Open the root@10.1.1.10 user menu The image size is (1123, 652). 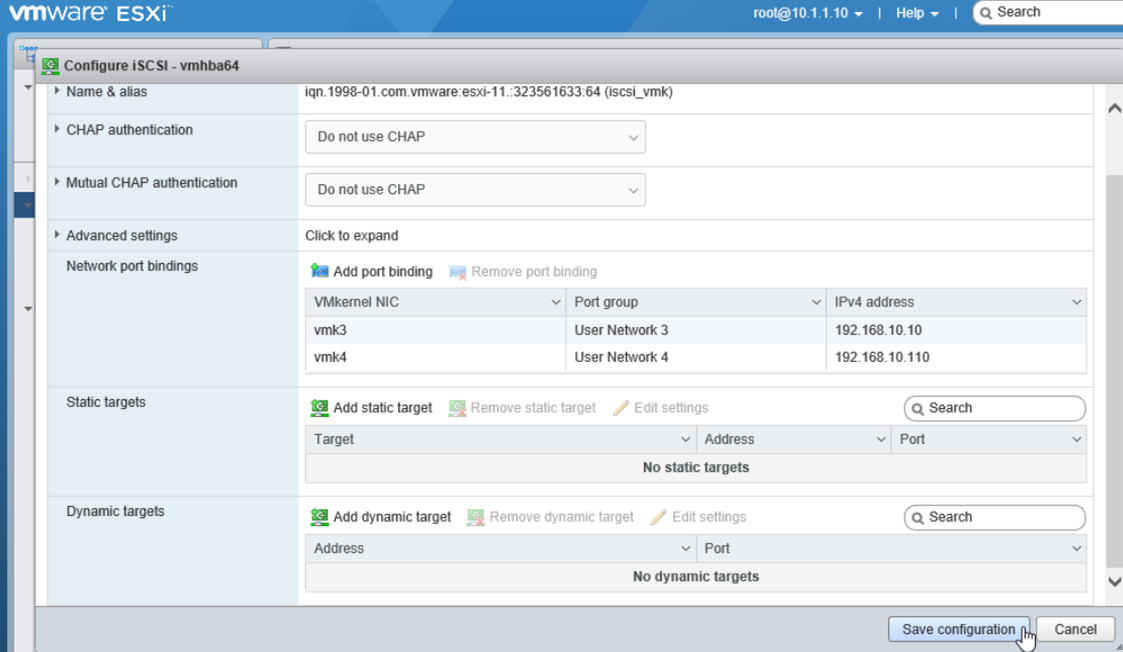coord(807,13)
